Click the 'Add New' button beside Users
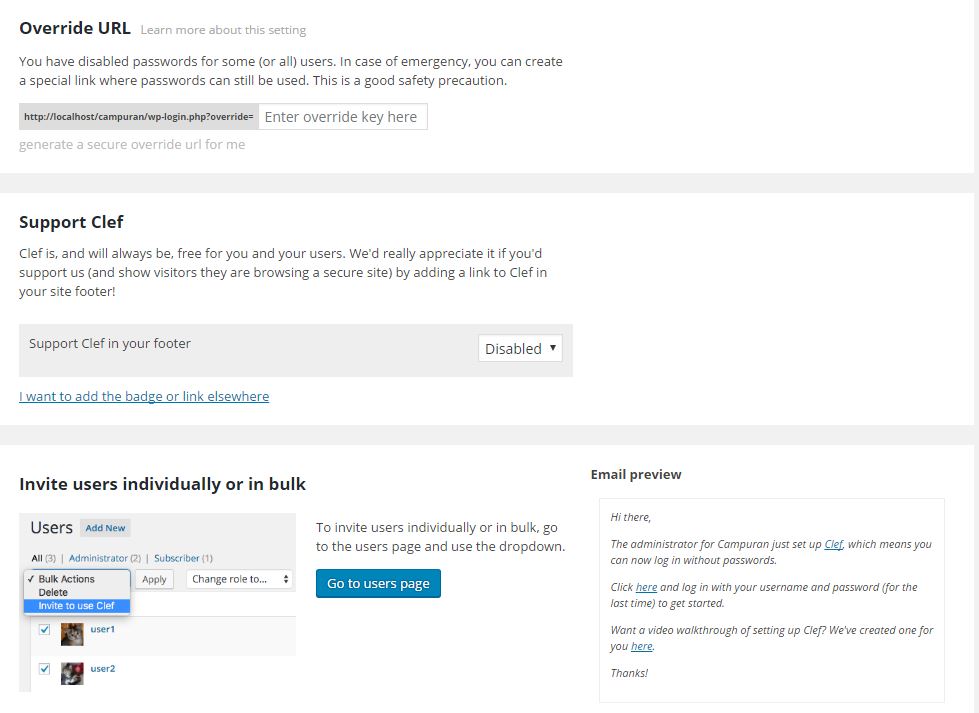This screenshot has width=979, height=713. tap(104, 527)
